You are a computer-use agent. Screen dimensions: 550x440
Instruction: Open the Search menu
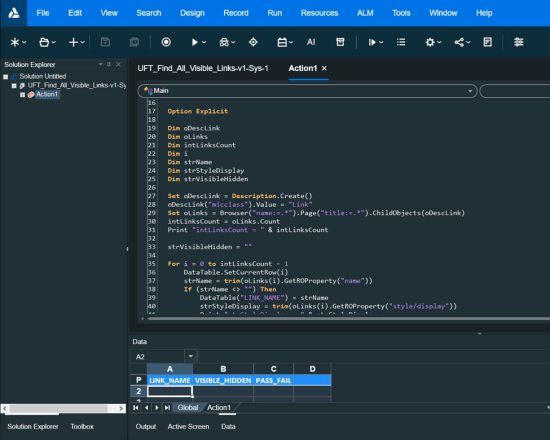(x=149, y=13)
